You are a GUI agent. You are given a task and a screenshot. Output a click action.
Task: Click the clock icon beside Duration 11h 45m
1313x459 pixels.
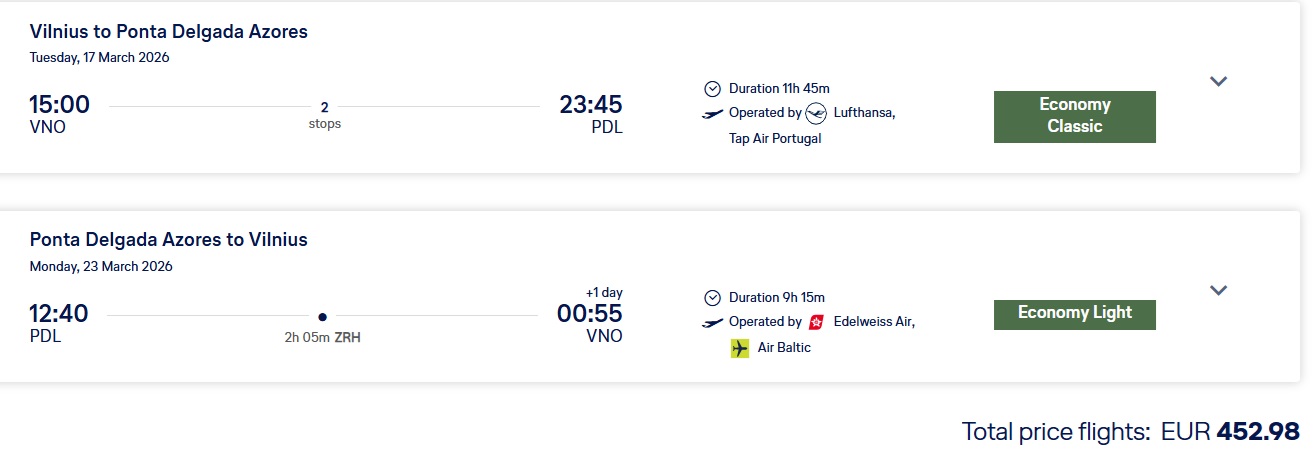tap(713, 88)
